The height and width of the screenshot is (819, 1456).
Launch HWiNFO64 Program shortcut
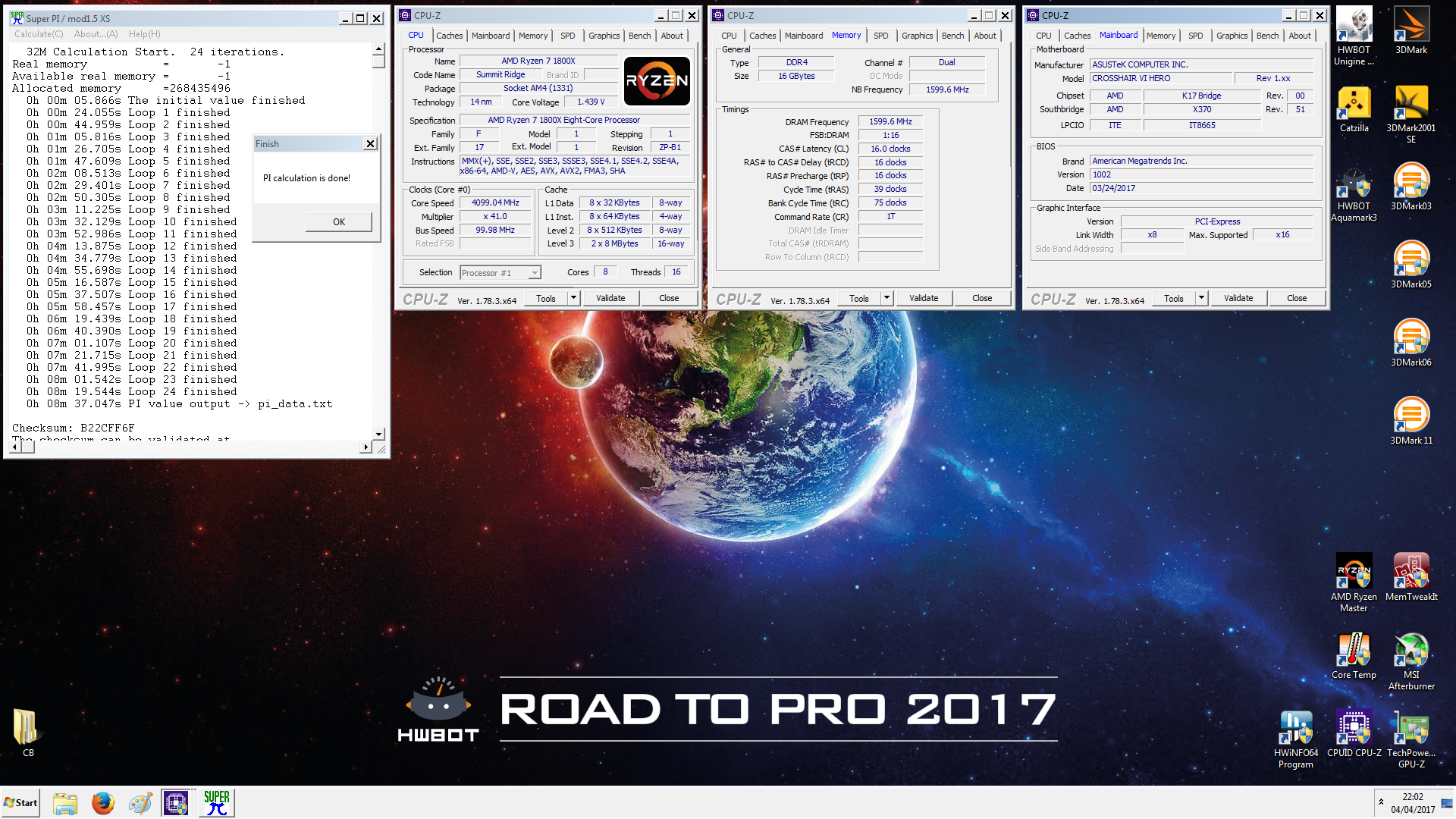[1296, 739]
